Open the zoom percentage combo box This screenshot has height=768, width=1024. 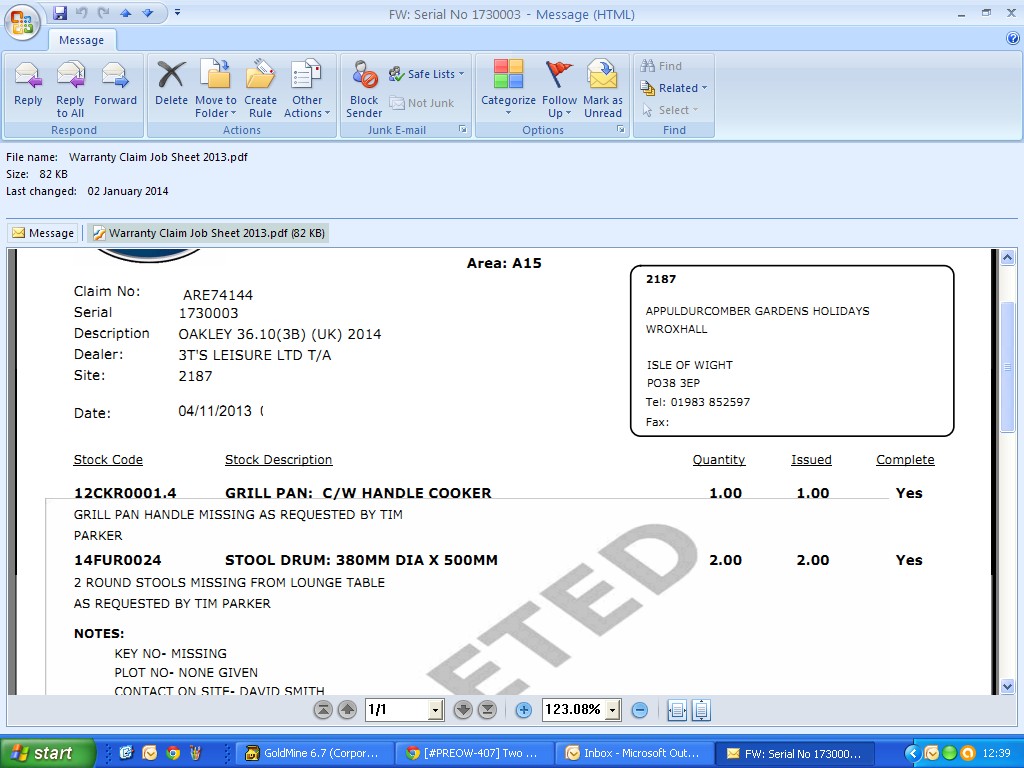point(613,710)
